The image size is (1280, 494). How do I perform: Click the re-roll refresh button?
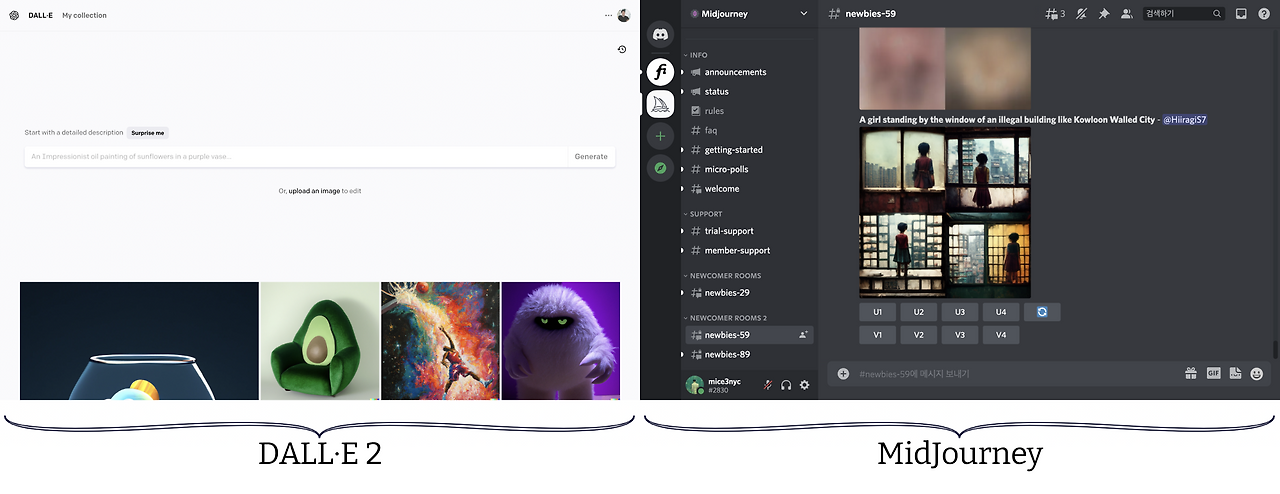click(1042, 312)
